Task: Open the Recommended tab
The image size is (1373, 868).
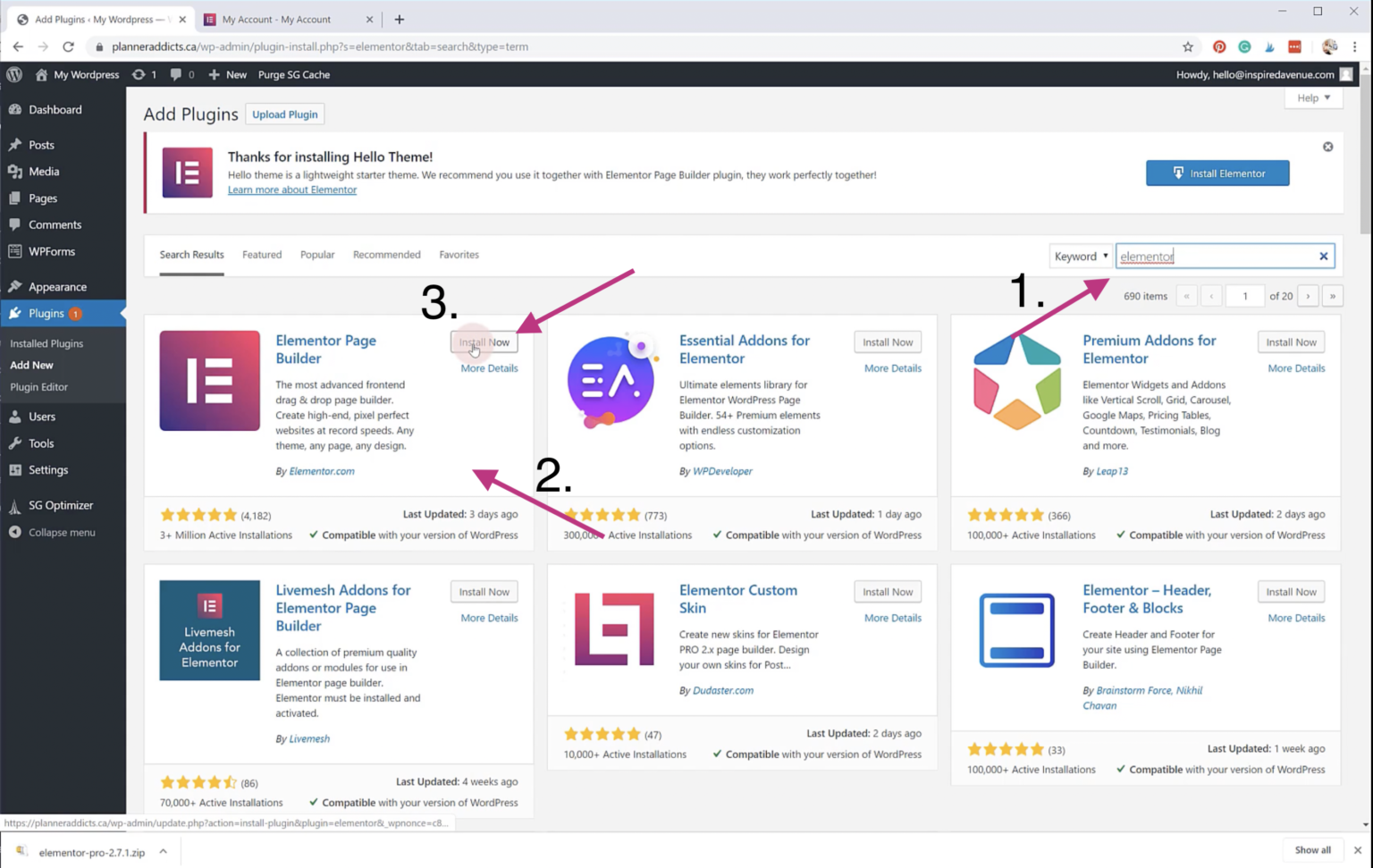Action: 386,255
